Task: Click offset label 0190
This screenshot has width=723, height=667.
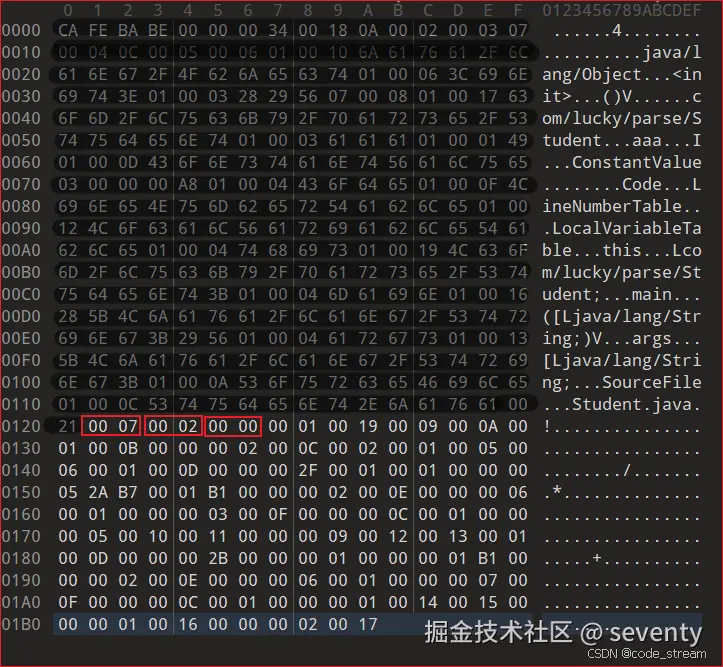Action: [x=21, y=580]
